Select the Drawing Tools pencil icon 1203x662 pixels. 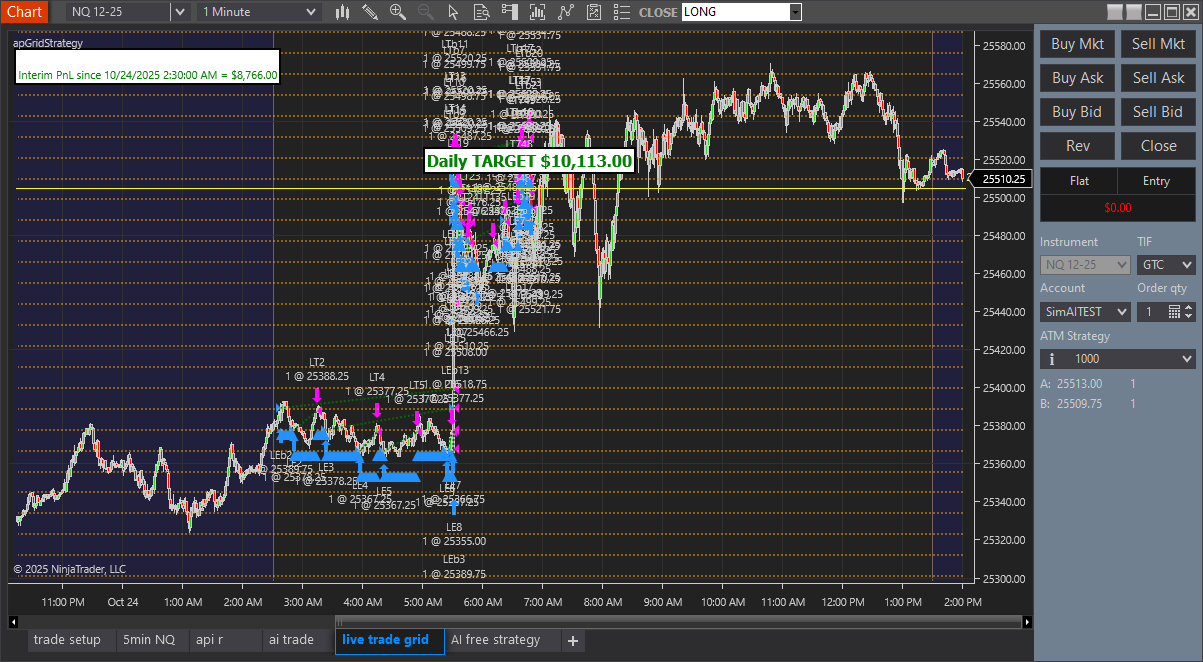click(x=369, y=12)
